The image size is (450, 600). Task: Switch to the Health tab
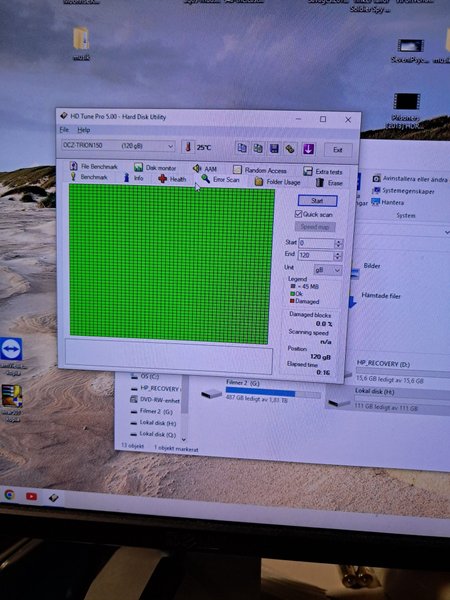point(172,179)
